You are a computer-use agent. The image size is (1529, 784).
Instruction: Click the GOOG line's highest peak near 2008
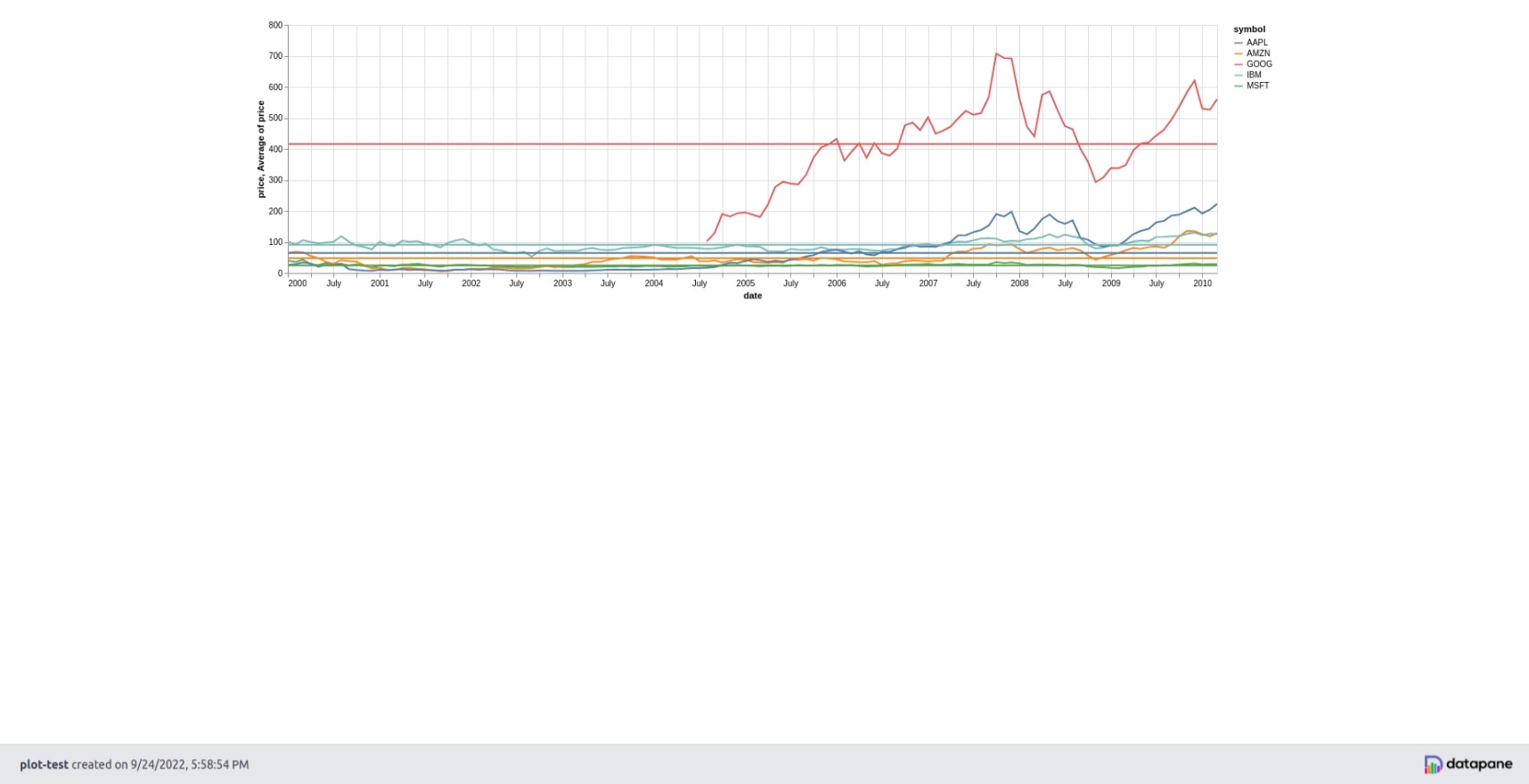(997, 53)
